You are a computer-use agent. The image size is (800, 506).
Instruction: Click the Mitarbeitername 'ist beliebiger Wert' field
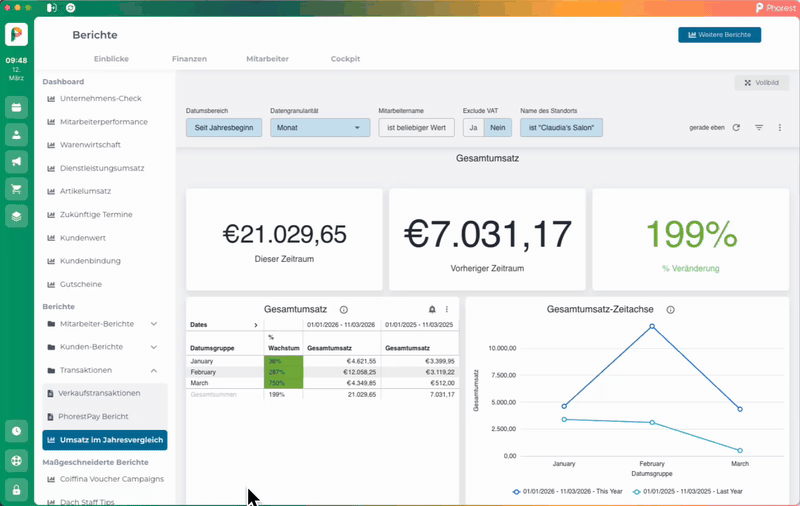pyautogui.click(x=416, y=128)
